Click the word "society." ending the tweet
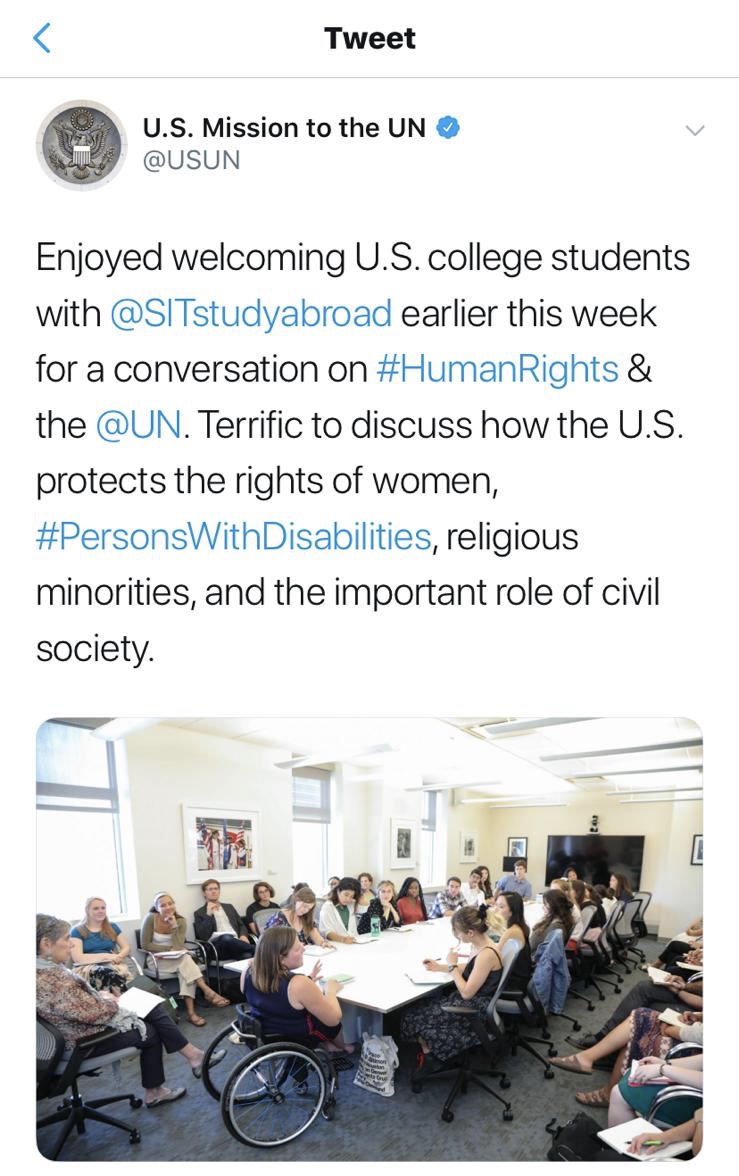 pos(95,649)
